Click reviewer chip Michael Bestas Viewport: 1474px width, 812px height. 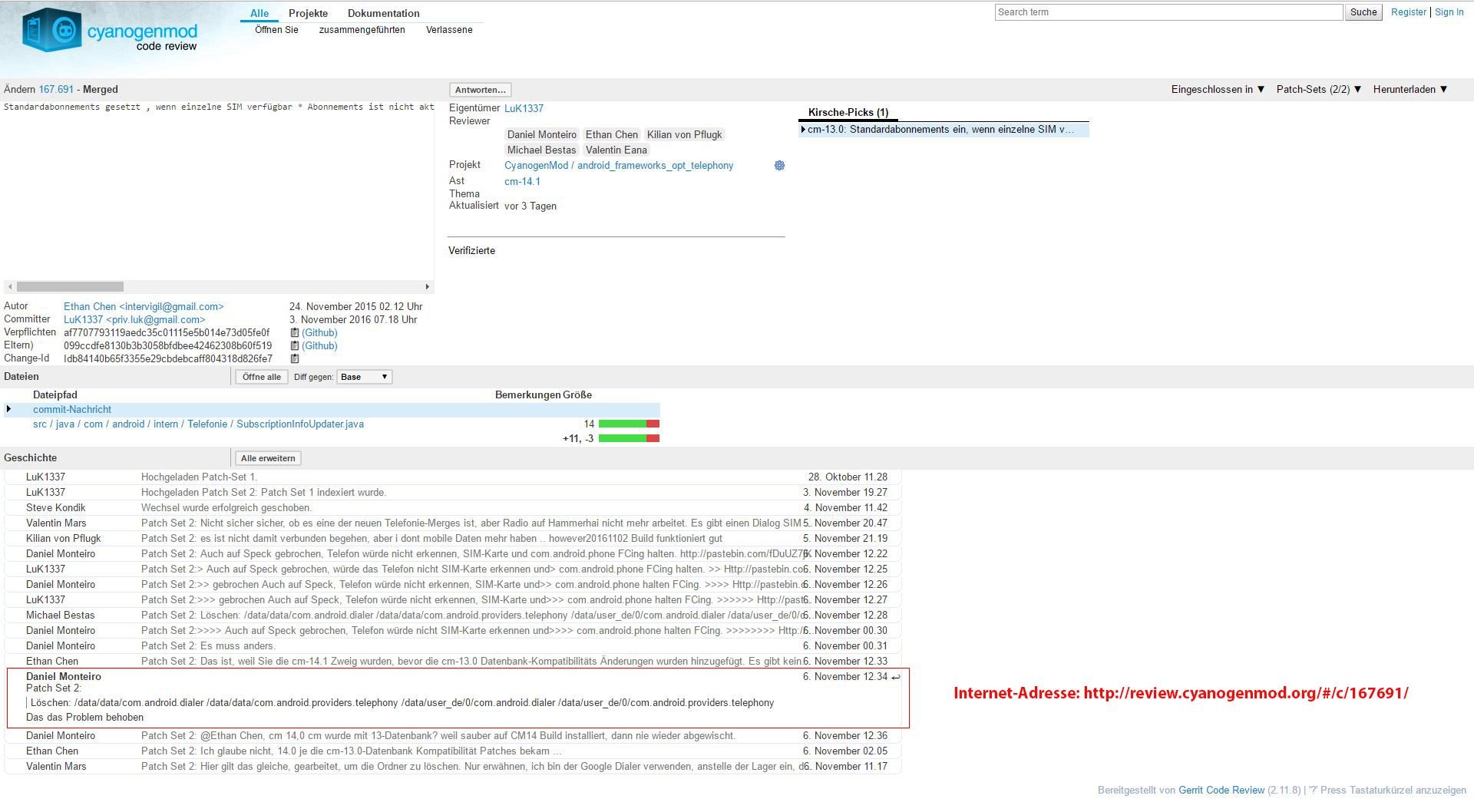[541, 150]
